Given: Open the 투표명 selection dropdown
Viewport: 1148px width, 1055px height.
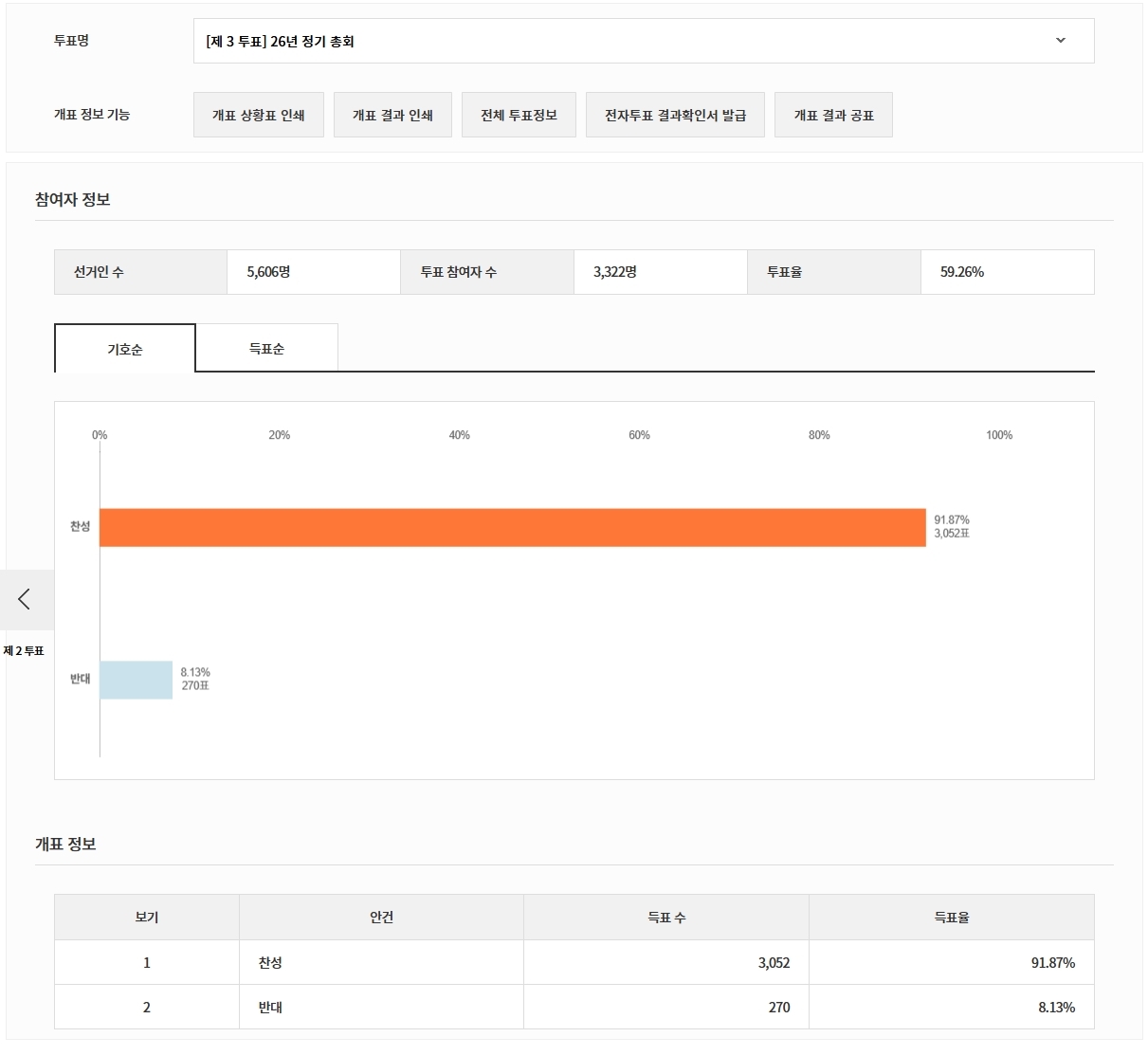Looking at the screenshot, I should tap(643, 41).
